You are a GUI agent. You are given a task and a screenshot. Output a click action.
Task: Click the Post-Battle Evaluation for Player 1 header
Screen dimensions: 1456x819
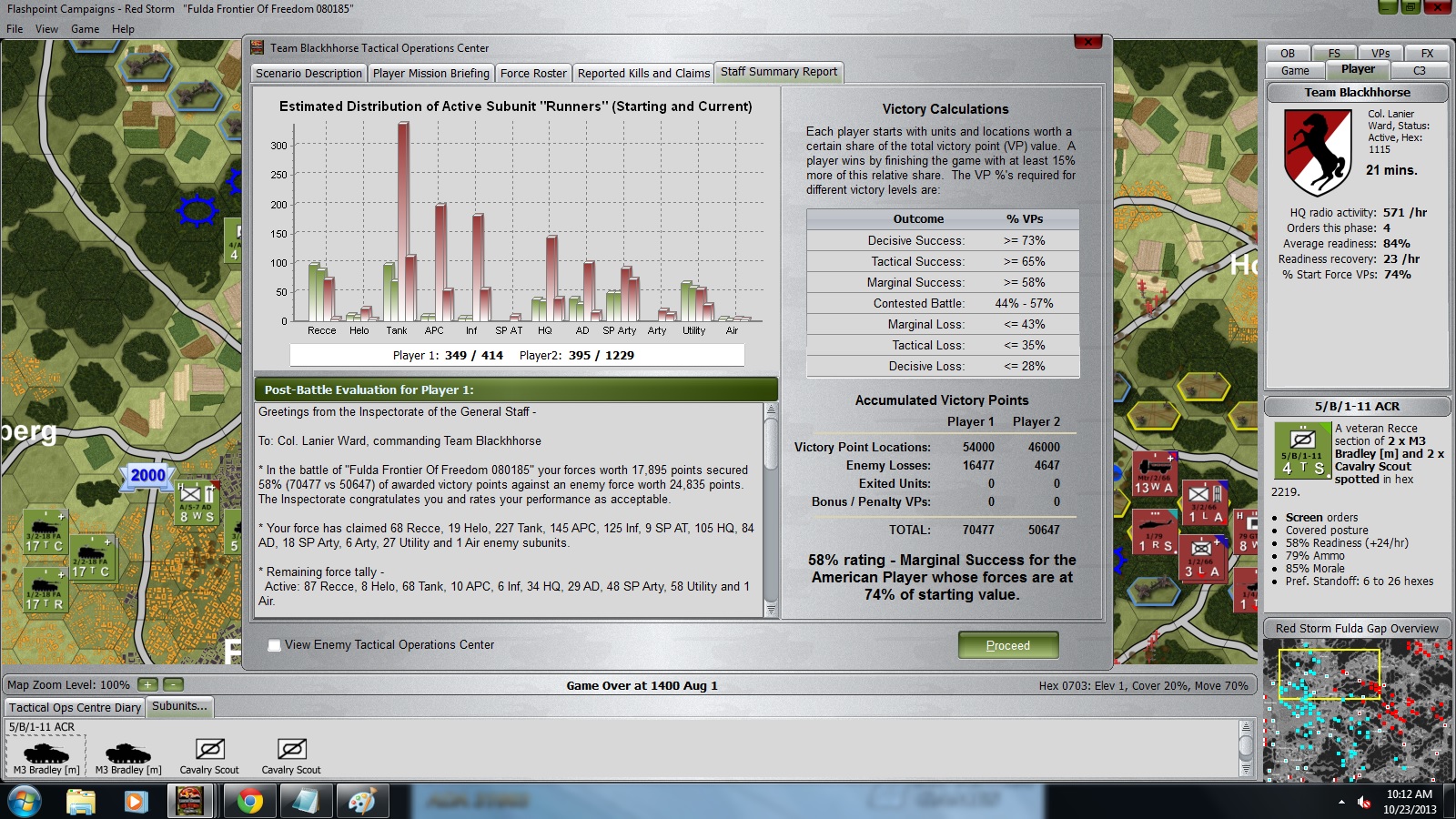pyautogui.click(x=516, y=389)
